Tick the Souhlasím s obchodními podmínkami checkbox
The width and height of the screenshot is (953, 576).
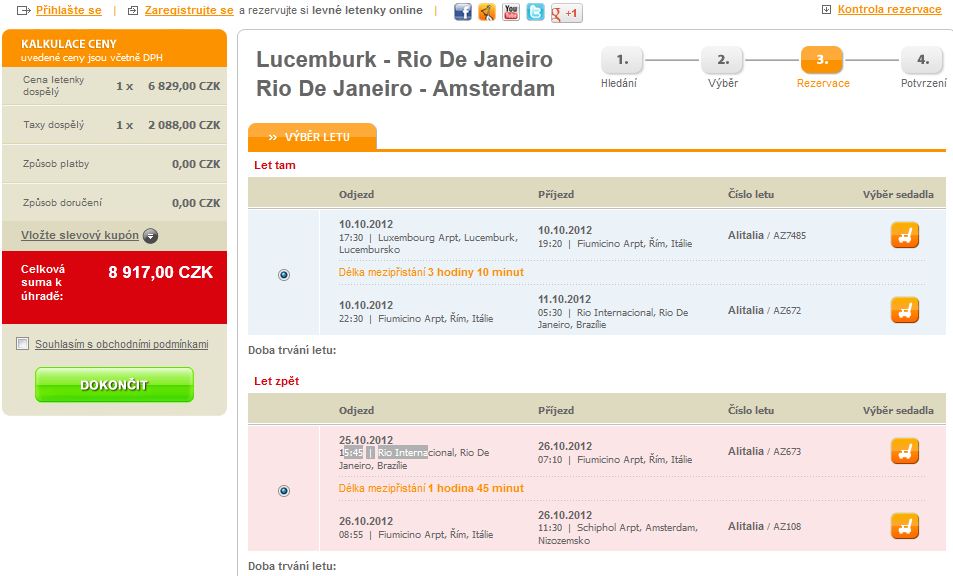pyautogui.click(x=22, y=344)
